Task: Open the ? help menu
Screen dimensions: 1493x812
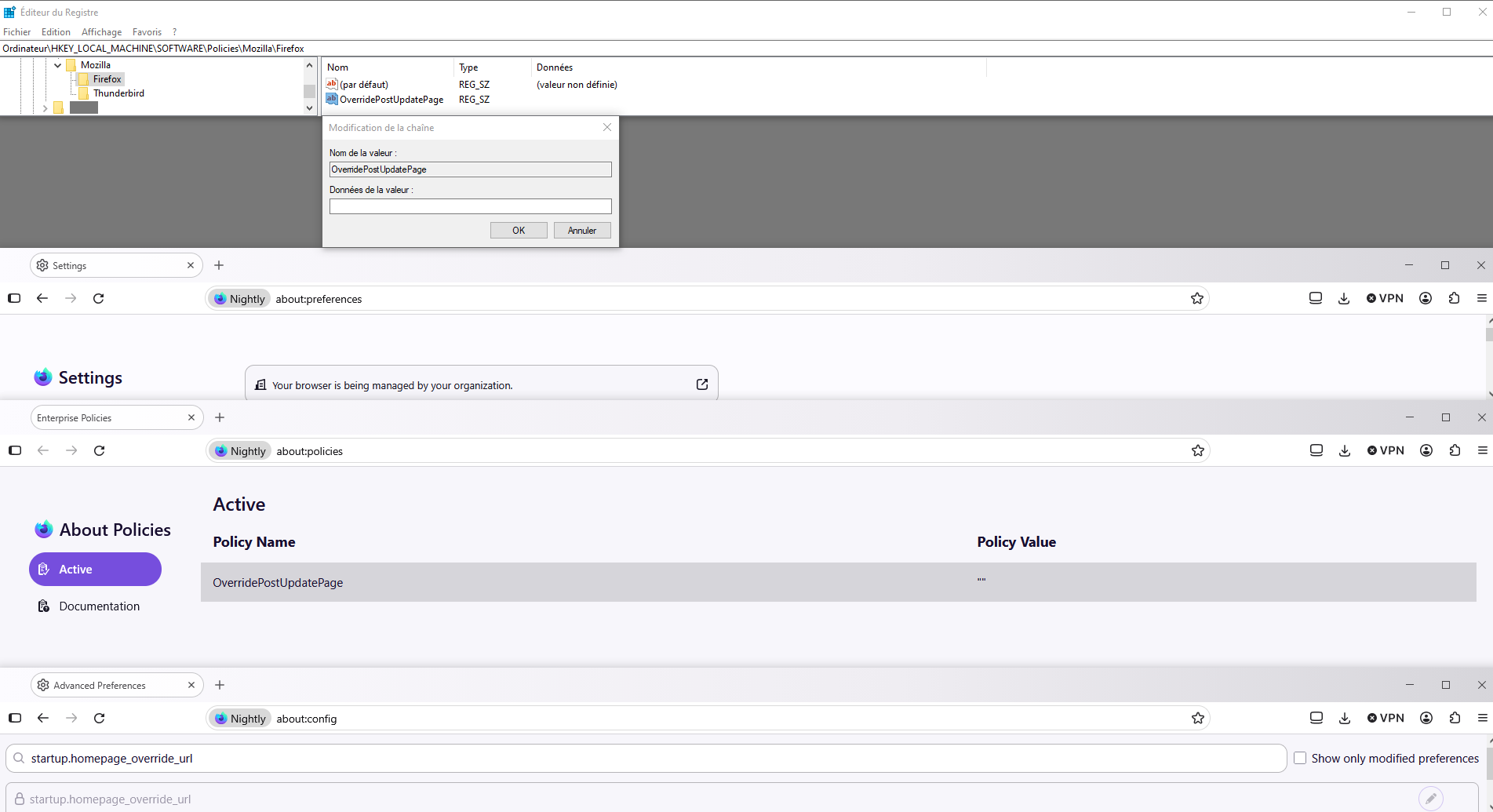Action: [174, 32]
